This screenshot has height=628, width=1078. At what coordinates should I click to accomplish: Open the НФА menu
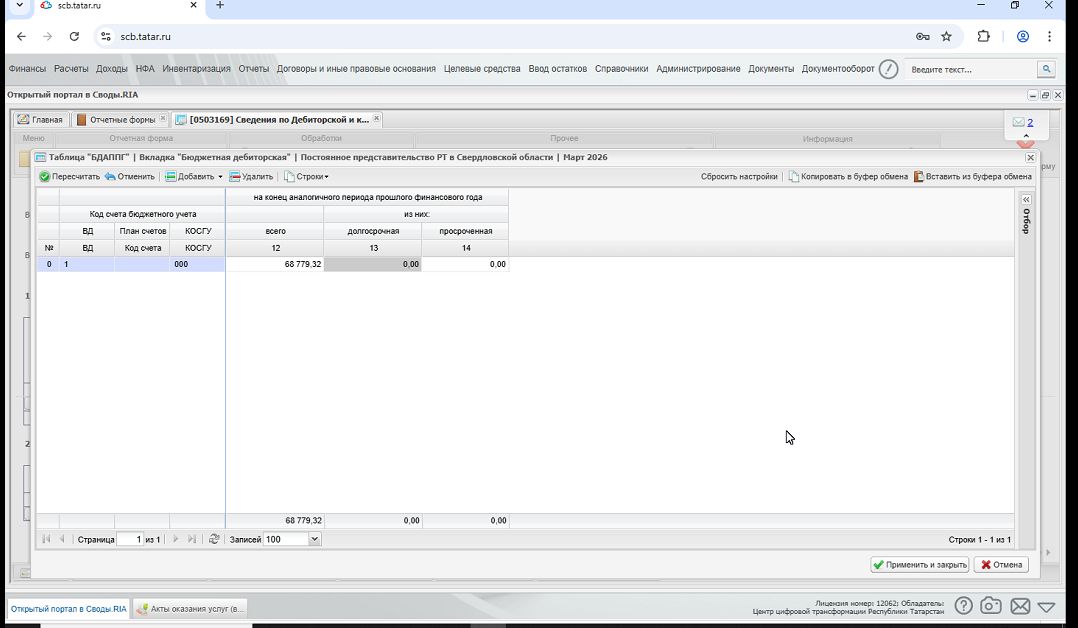click(x=145, y=69)
